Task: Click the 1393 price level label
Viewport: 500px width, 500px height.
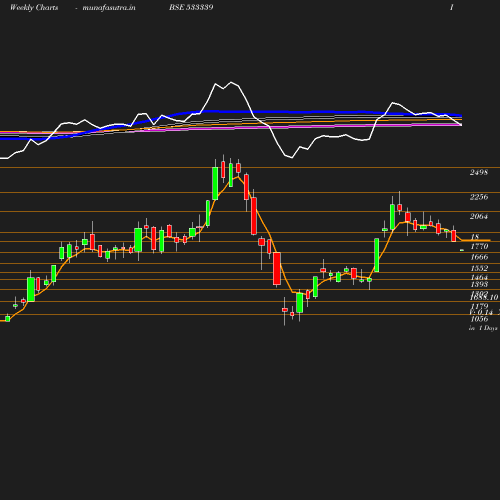Action: 479,284
